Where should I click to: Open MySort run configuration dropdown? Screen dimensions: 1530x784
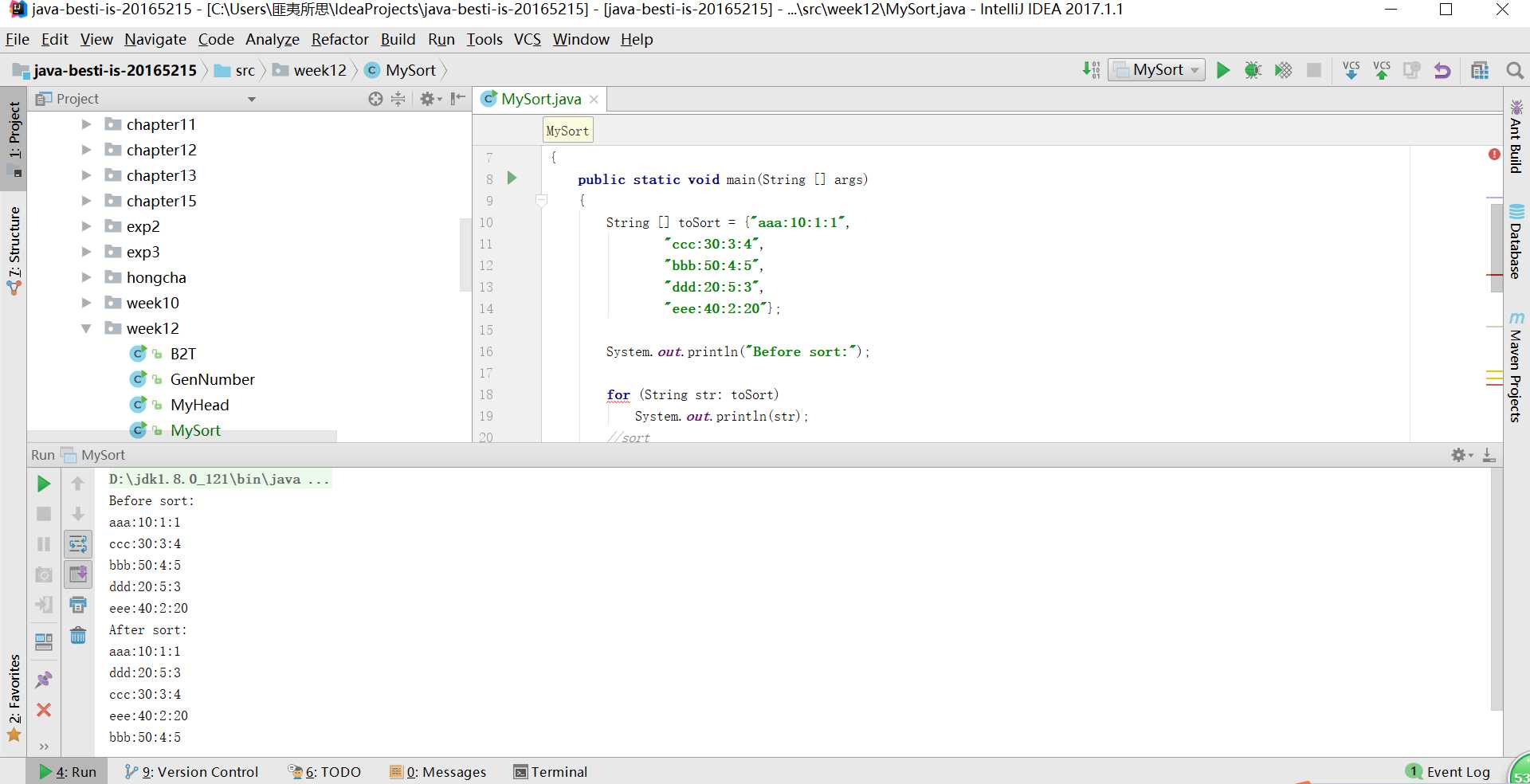pos(1156,70)
